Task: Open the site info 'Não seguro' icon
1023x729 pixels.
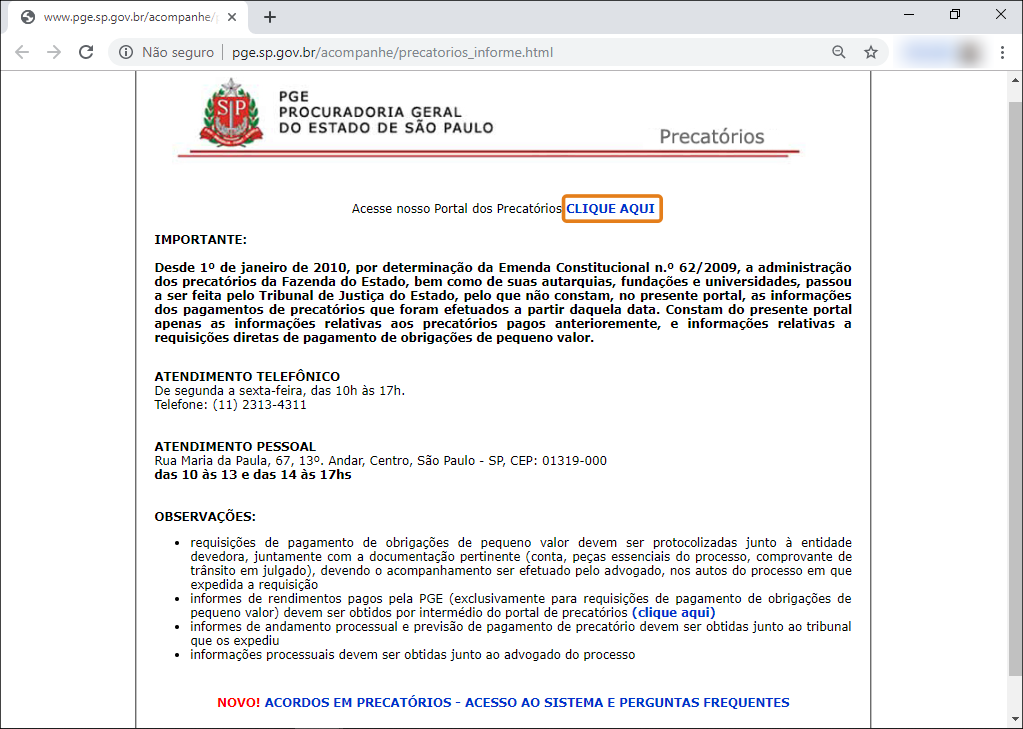Action: (126, 52)
